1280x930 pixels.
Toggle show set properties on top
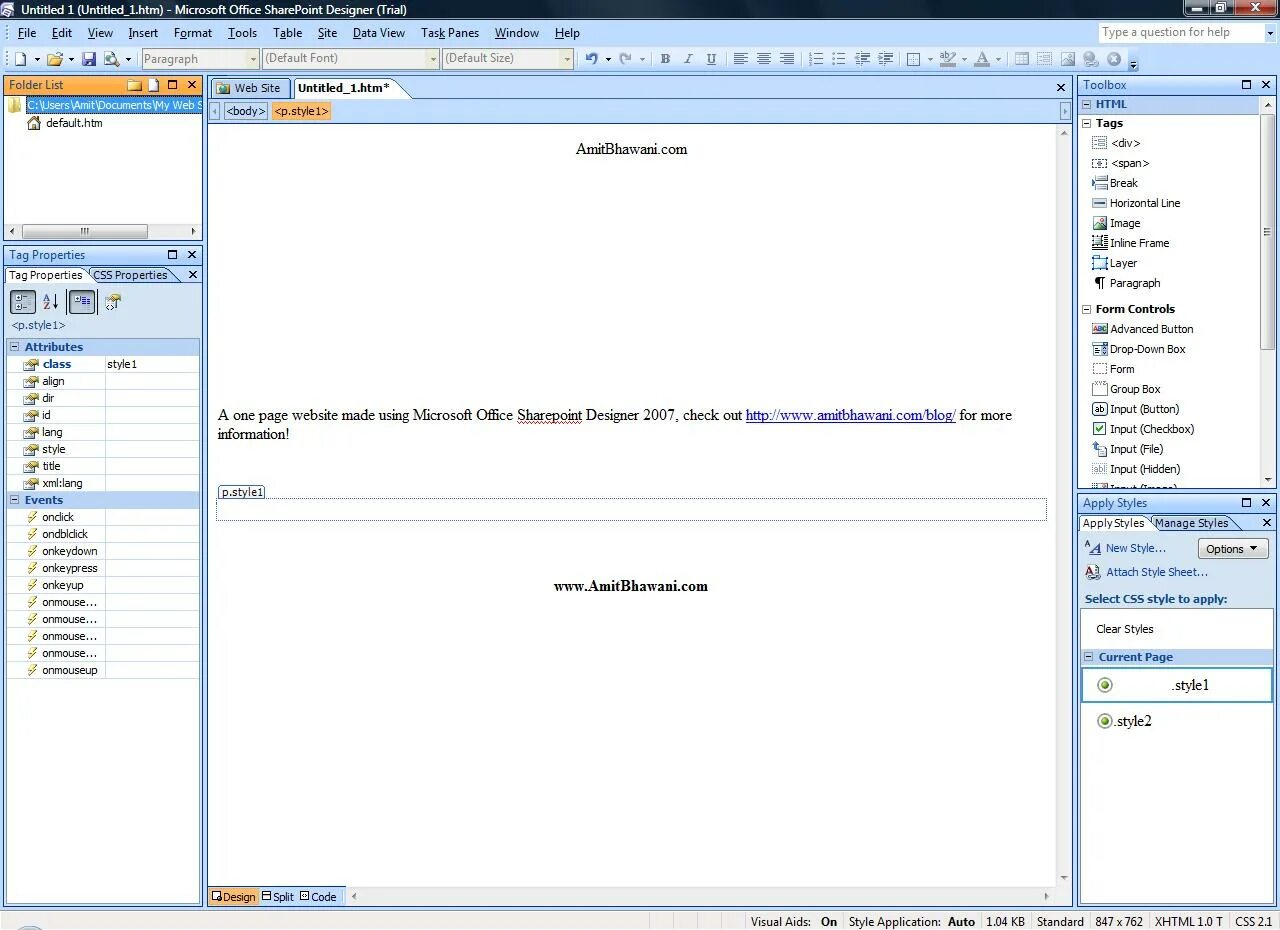[82, 302]
